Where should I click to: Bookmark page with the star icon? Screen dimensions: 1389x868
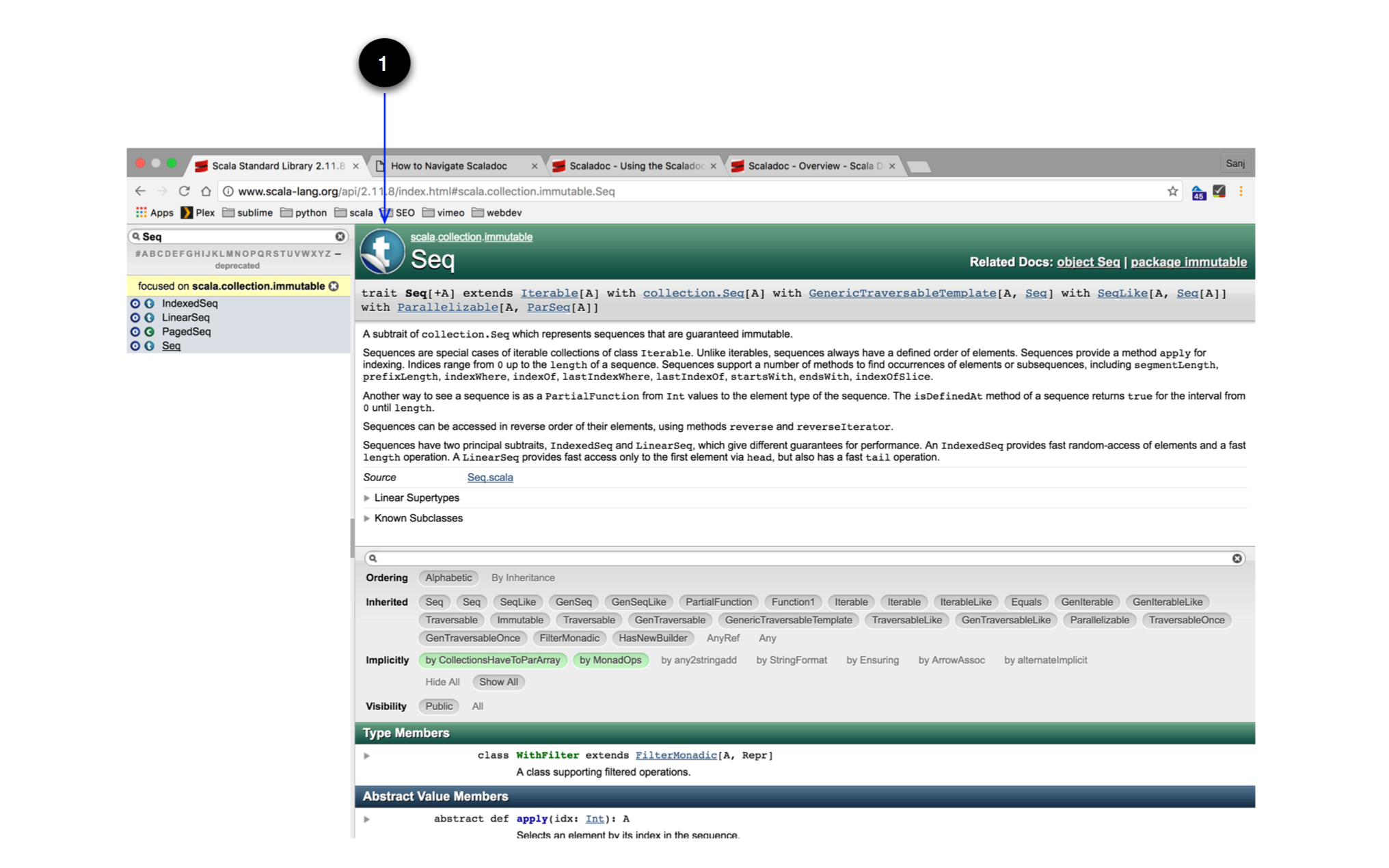[1172, 191]
